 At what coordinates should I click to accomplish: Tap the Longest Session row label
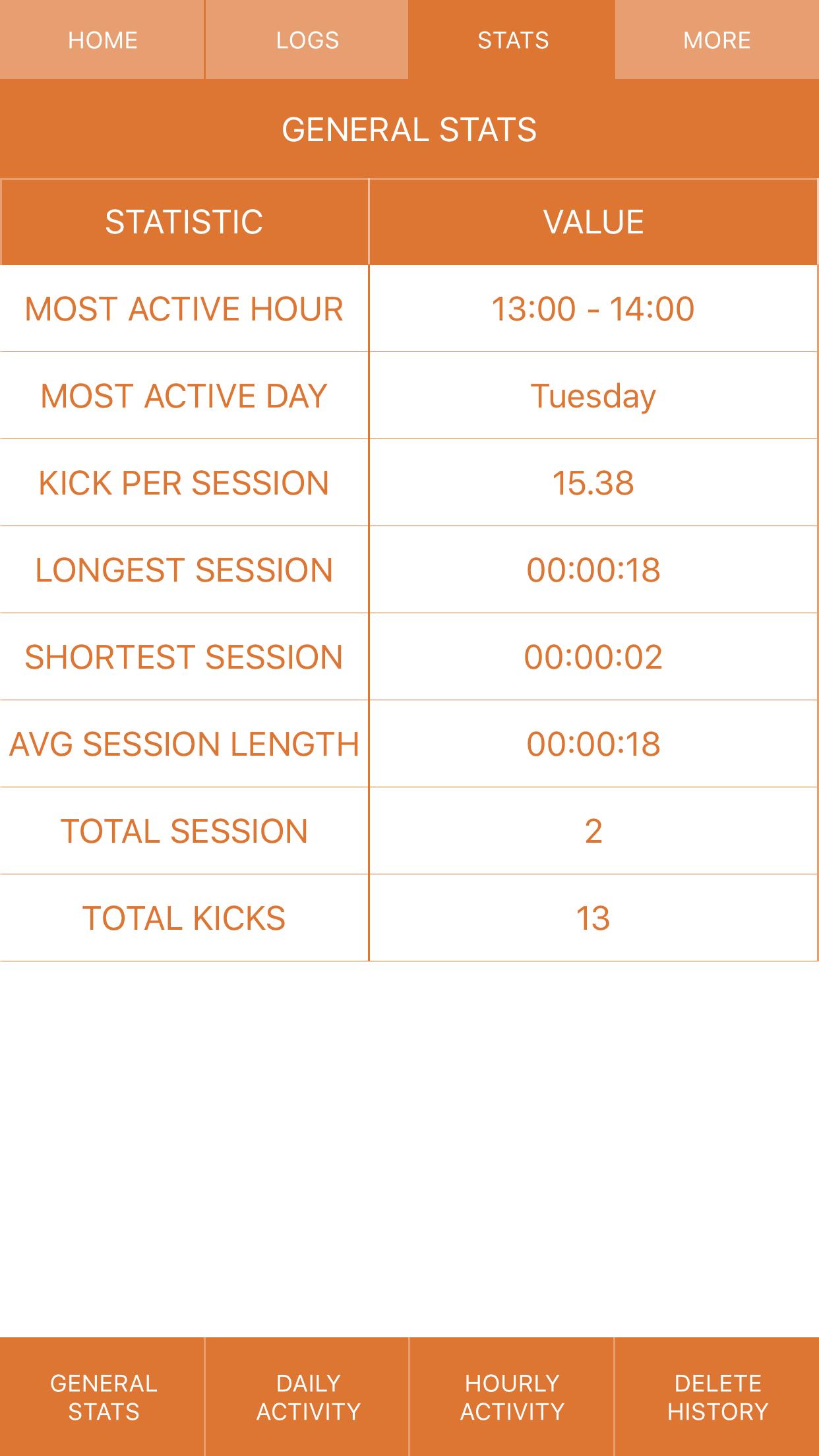(x=184, y=570)
